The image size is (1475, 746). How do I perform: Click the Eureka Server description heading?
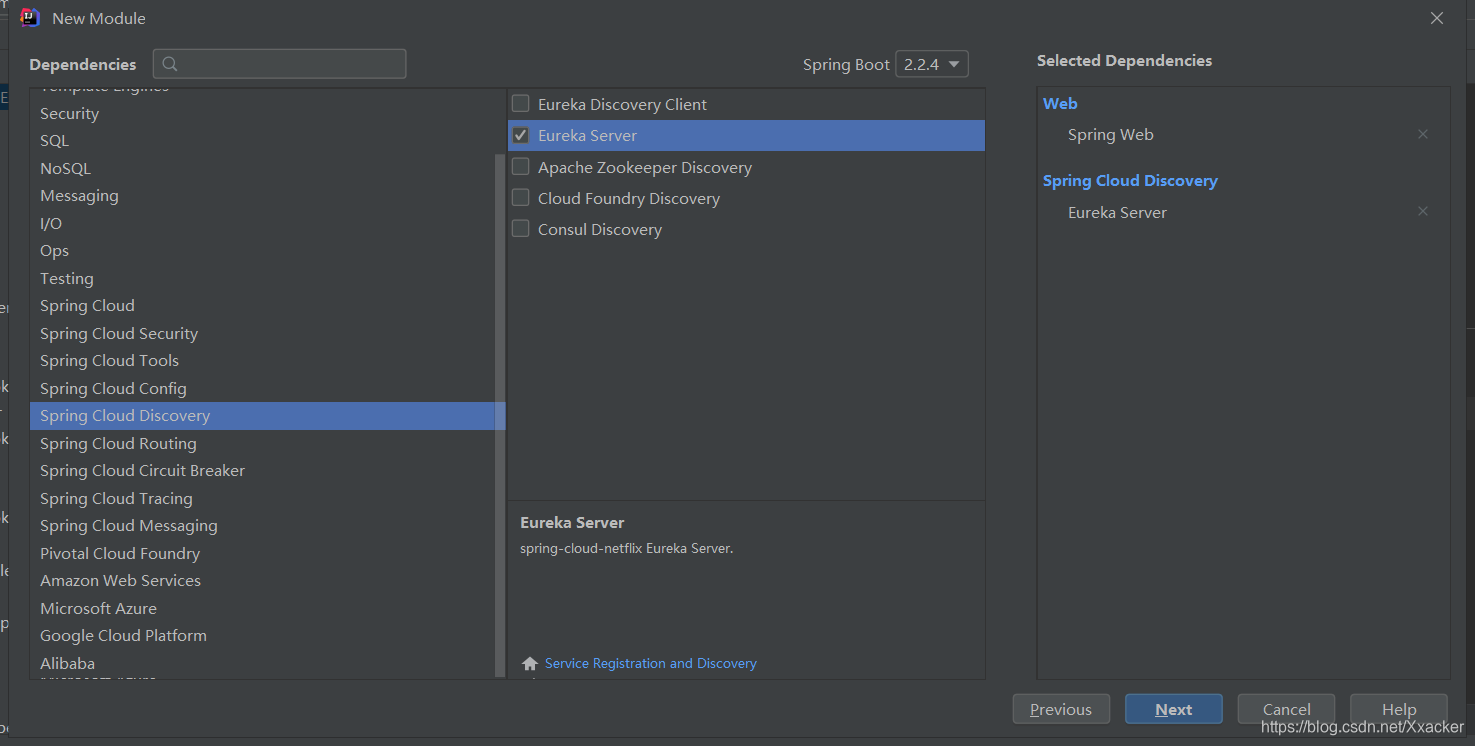pos(572,522)
